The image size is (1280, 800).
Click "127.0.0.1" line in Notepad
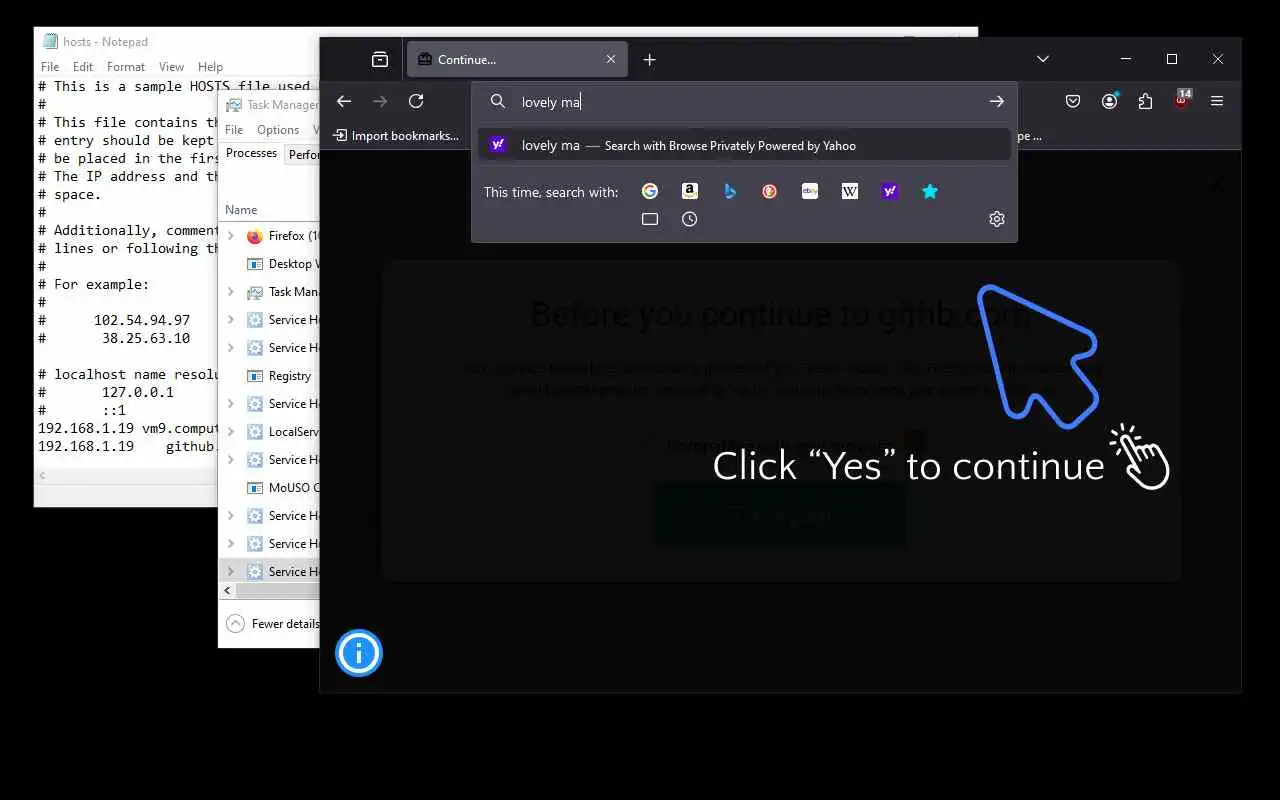coord(138,392)
